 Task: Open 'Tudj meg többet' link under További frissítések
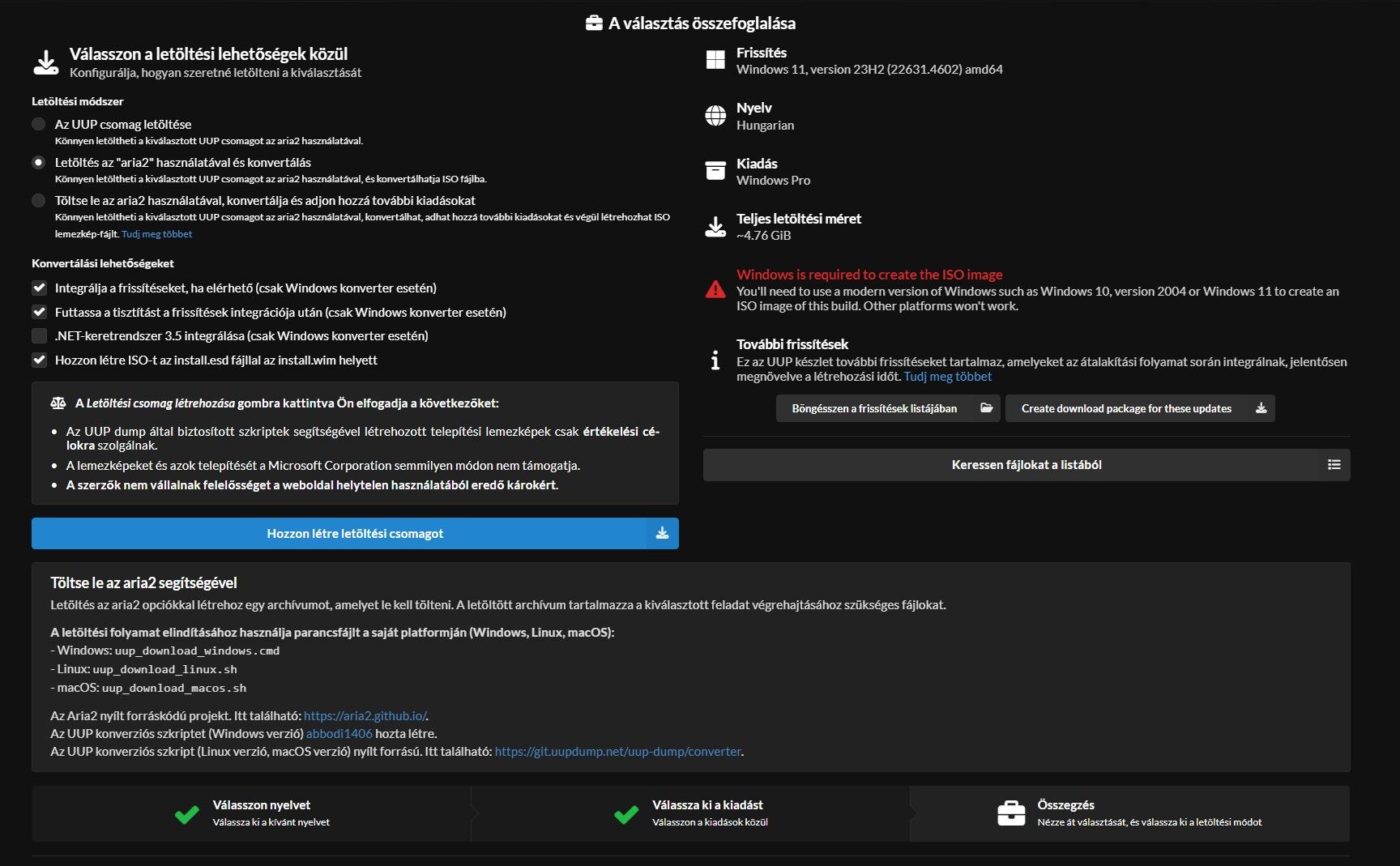pos(947,377)
